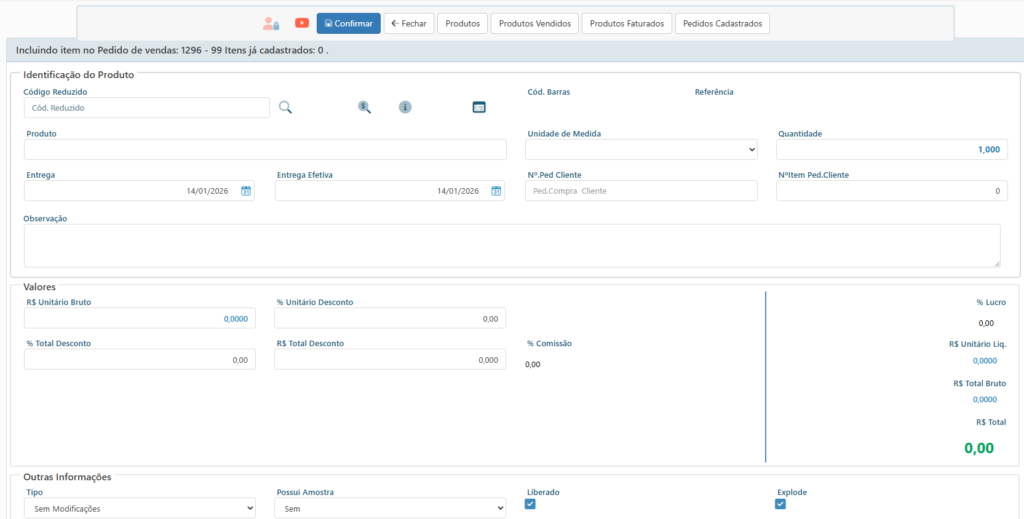Image resolution: width=1024 pixels, height=519 pixels.
Task: Expand the Unidade de Medida dropdown
Action: (641, 149)
